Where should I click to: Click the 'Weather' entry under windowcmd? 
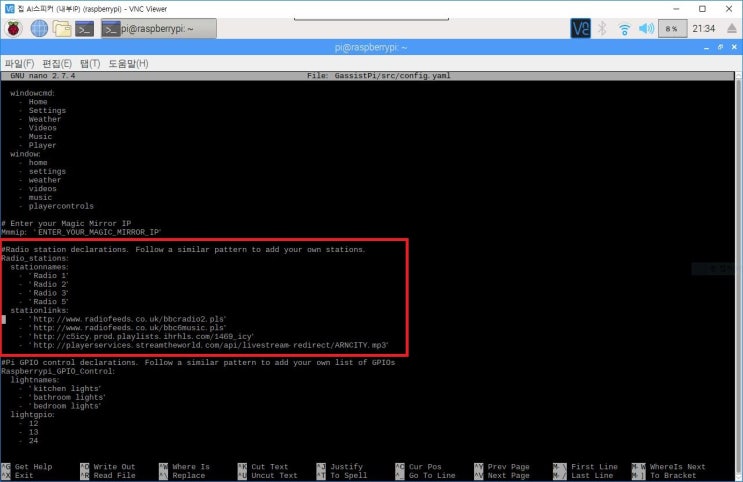click(x=45, y=119)
